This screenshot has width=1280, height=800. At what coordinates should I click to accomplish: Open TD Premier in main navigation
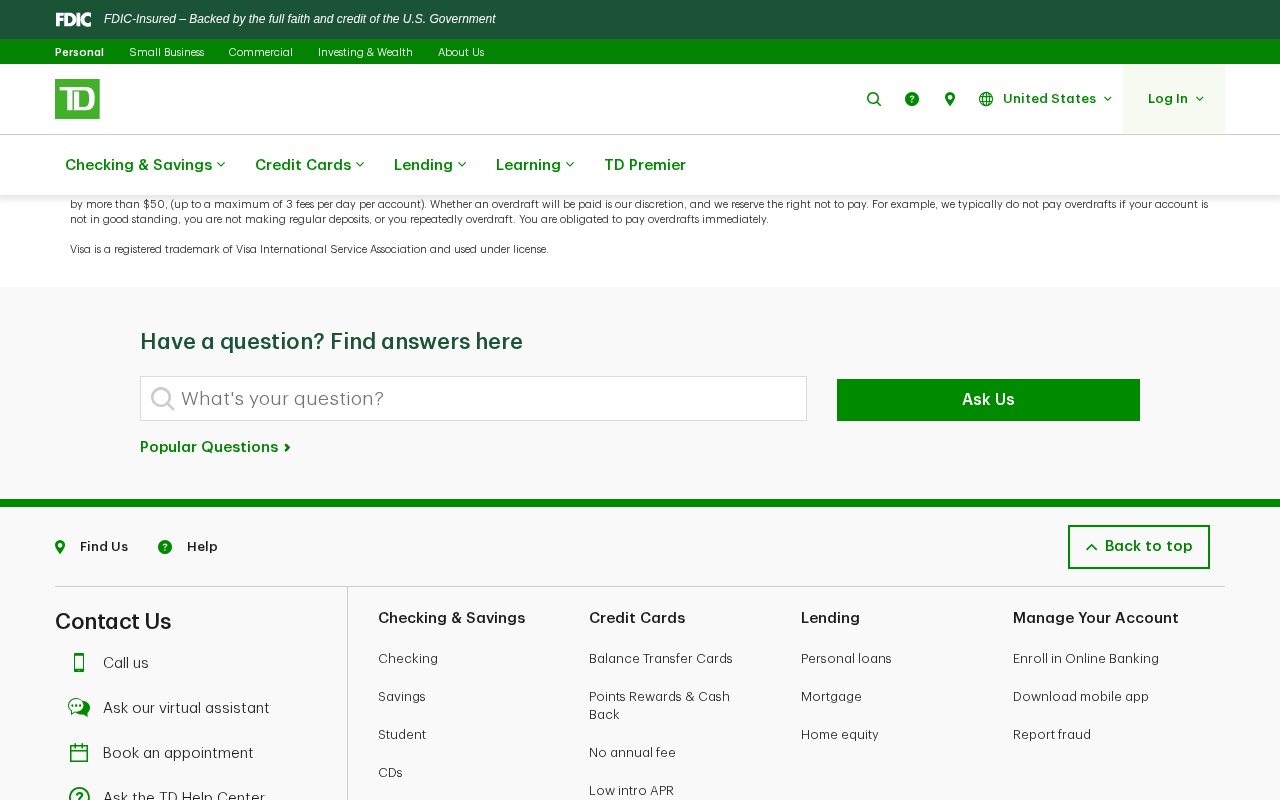645,165
